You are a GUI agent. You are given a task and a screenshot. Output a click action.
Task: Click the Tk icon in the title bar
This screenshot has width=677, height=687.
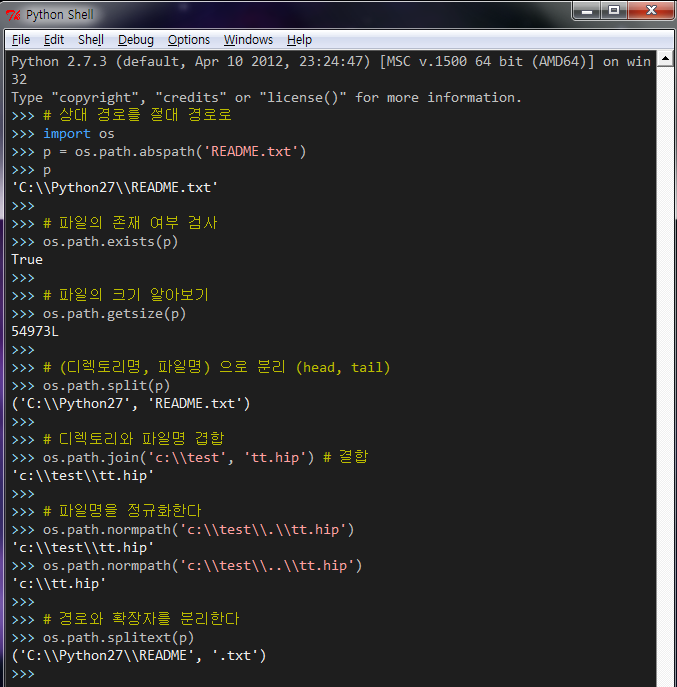coord(13,15)
